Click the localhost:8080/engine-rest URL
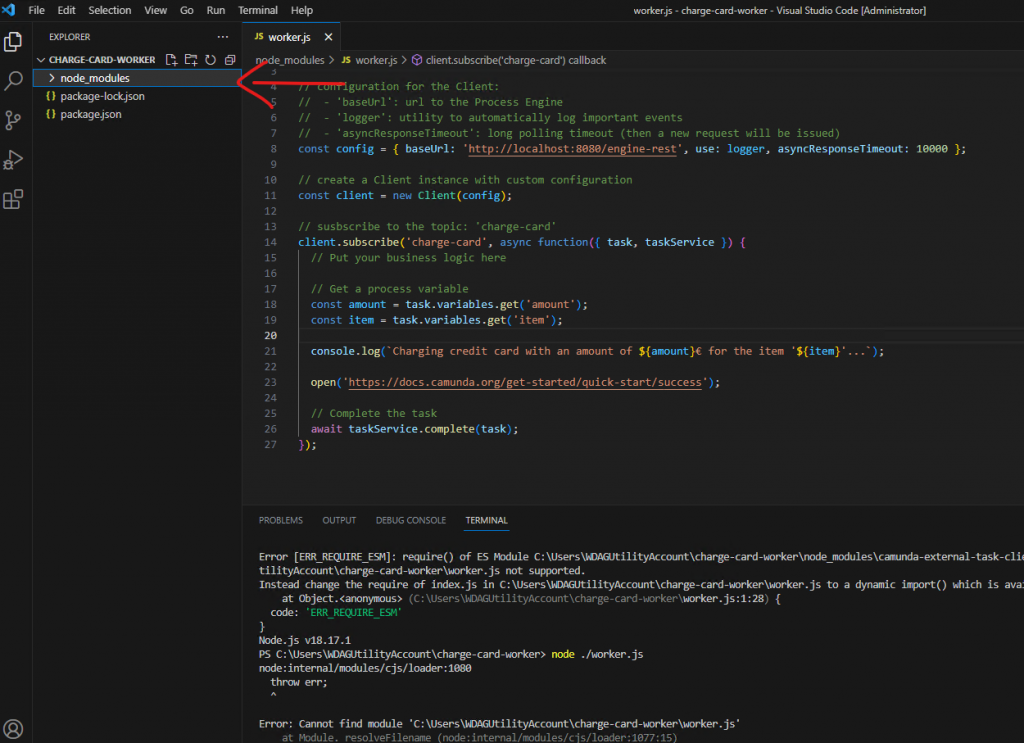Viewport: 1024px width, 743px height. pyautogui.click(x=572, y=149)
